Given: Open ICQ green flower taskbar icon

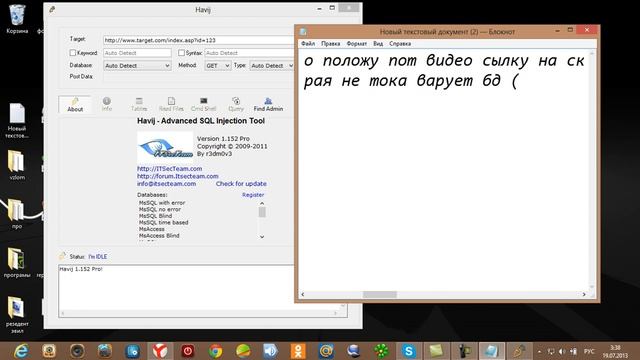Looking at the screenshot, I should pyautogui.click(x=381, y=351).
